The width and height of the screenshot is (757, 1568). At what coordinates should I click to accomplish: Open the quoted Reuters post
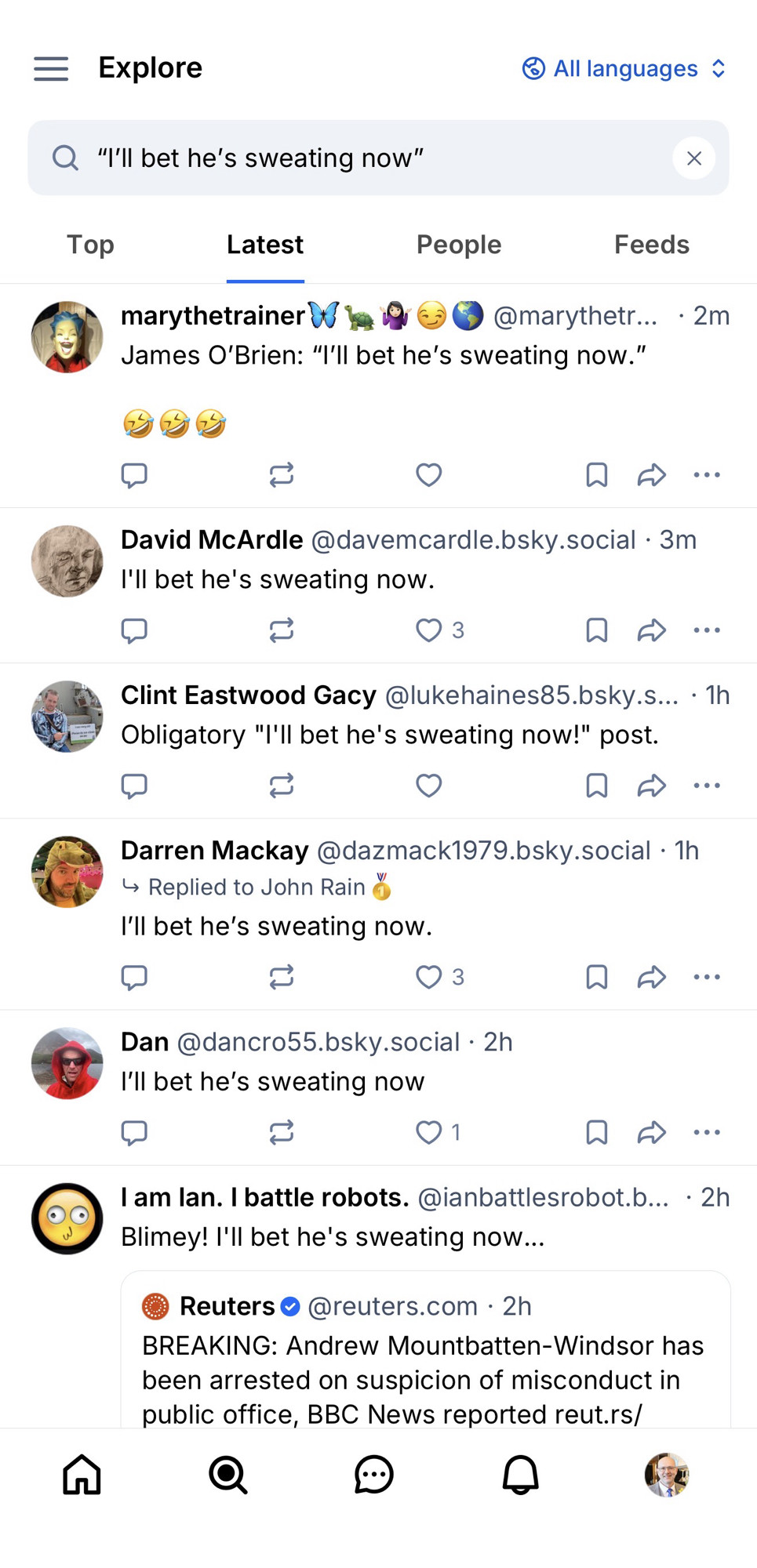click(x=425, y=1364)
